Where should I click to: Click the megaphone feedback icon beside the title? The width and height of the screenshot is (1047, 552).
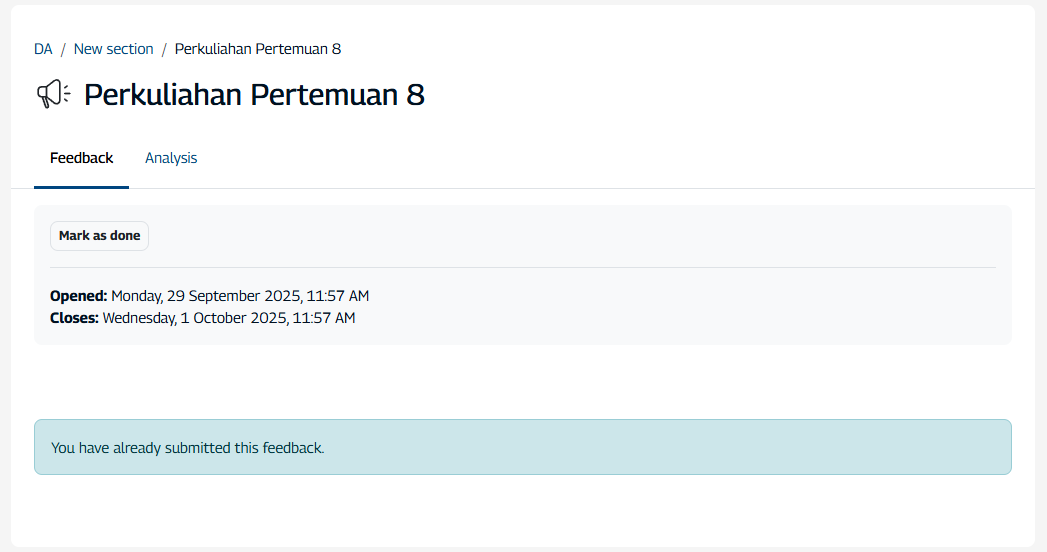point(52,95)
